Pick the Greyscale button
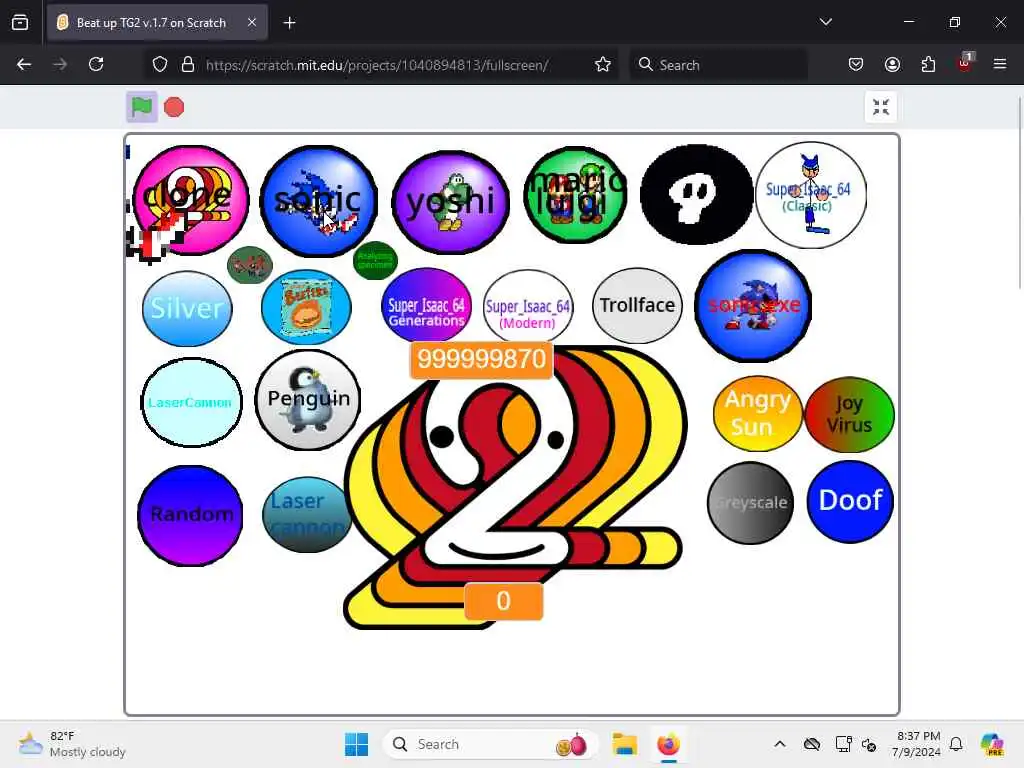The image size is (1024, 768). click(750, 503)
